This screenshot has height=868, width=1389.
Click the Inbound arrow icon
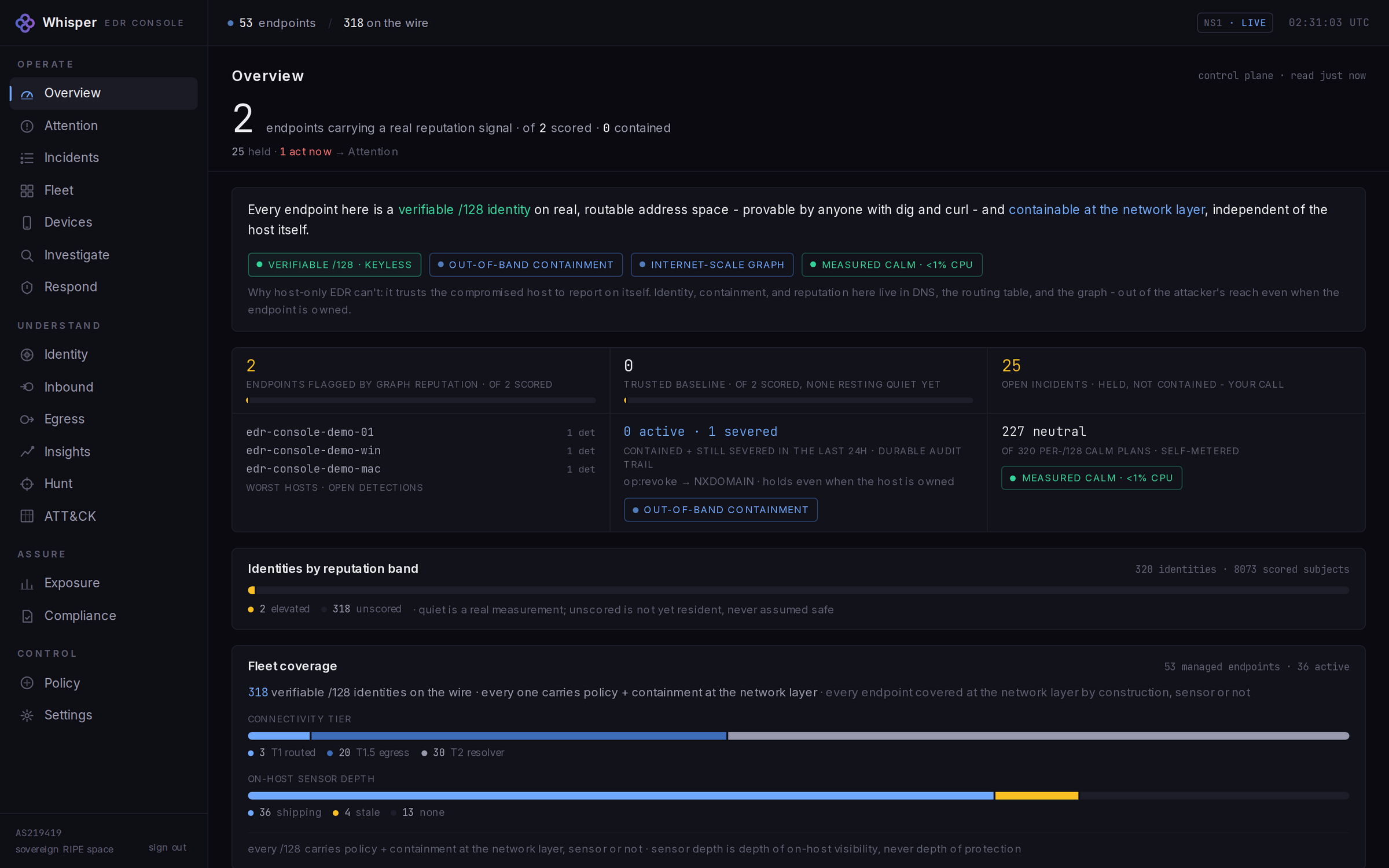coord(27,387)
